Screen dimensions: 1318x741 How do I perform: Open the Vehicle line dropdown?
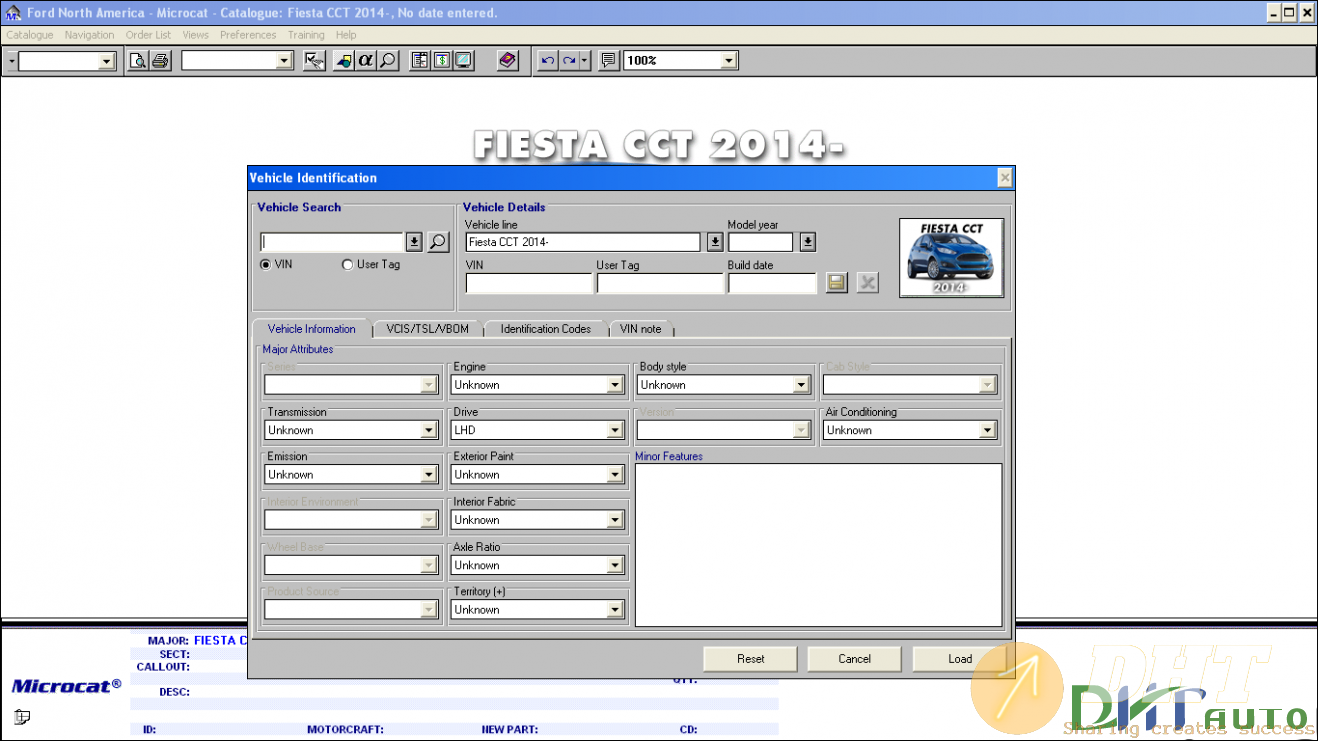[714, 242]
